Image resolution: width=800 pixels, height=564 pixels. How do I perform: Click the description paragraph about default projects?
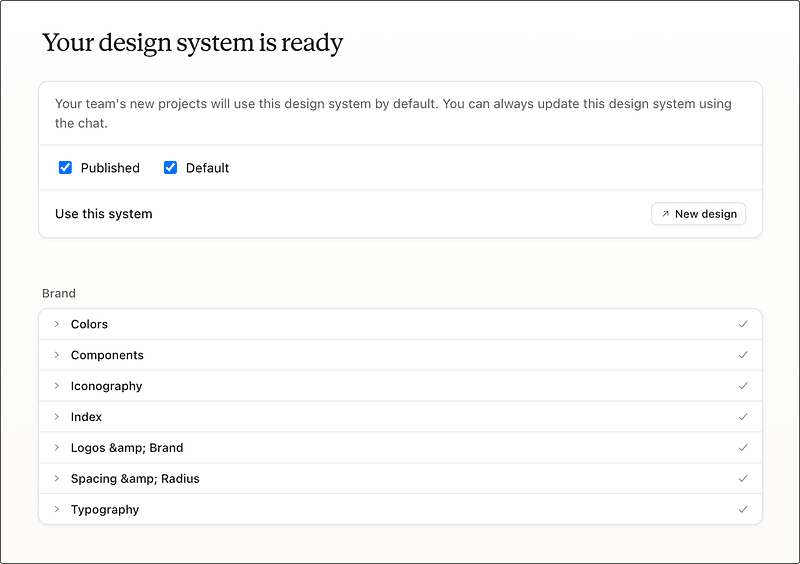[x=393, y=113]
